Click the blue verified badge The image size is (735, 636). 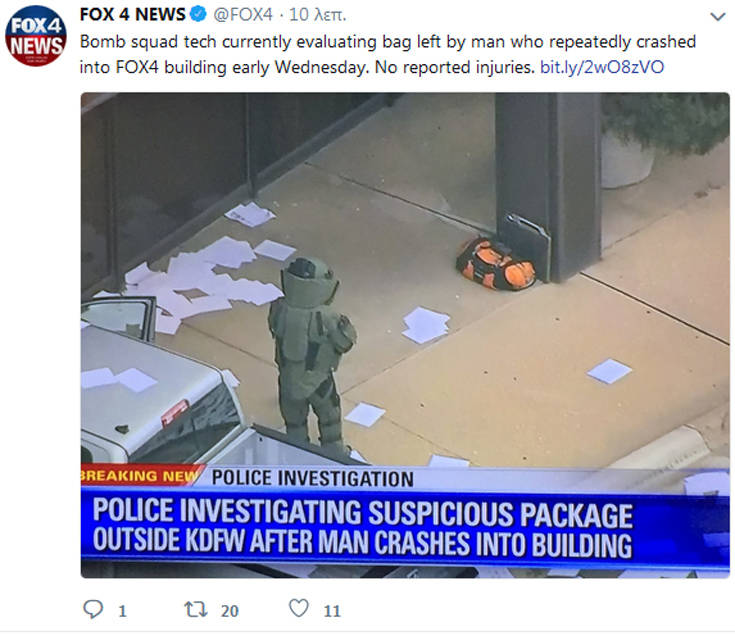[198, 15]
